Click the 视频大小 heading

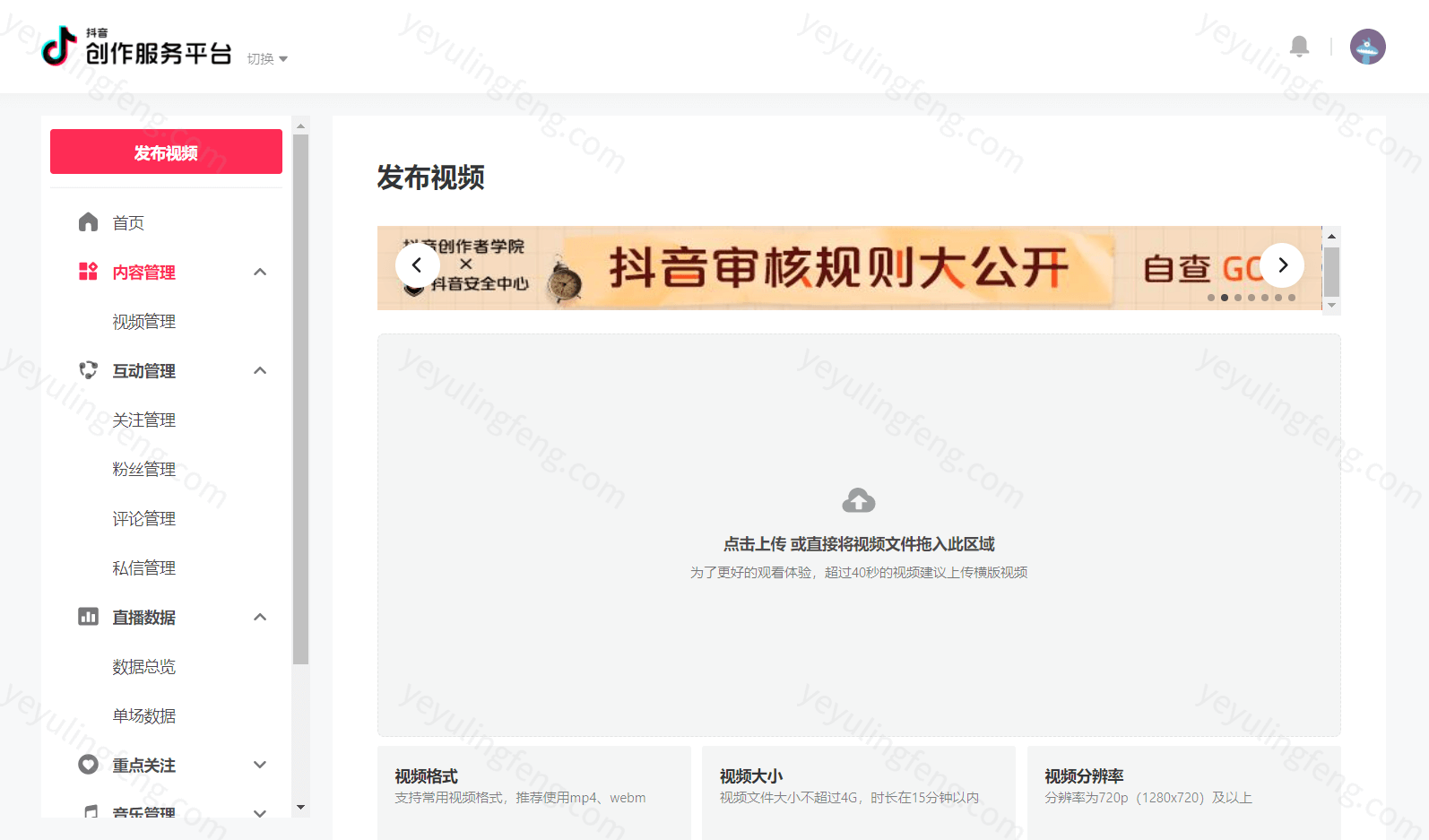(x=751, y=775)
